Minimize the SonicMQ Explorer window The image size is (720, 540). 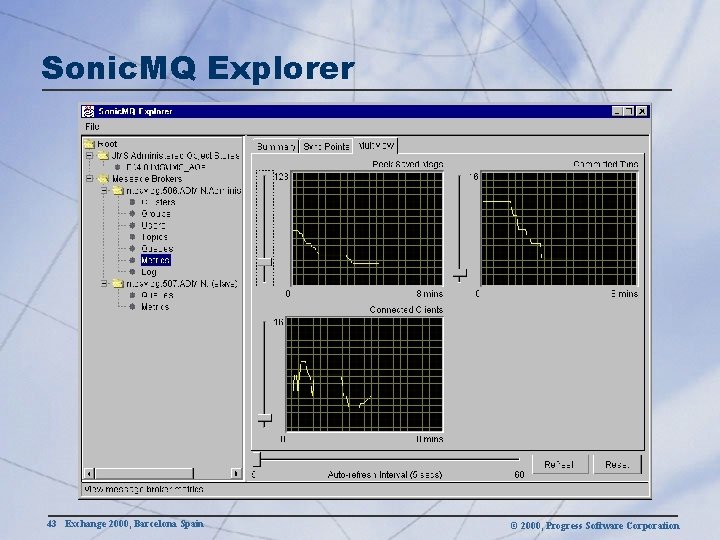[x=618, y=111]
